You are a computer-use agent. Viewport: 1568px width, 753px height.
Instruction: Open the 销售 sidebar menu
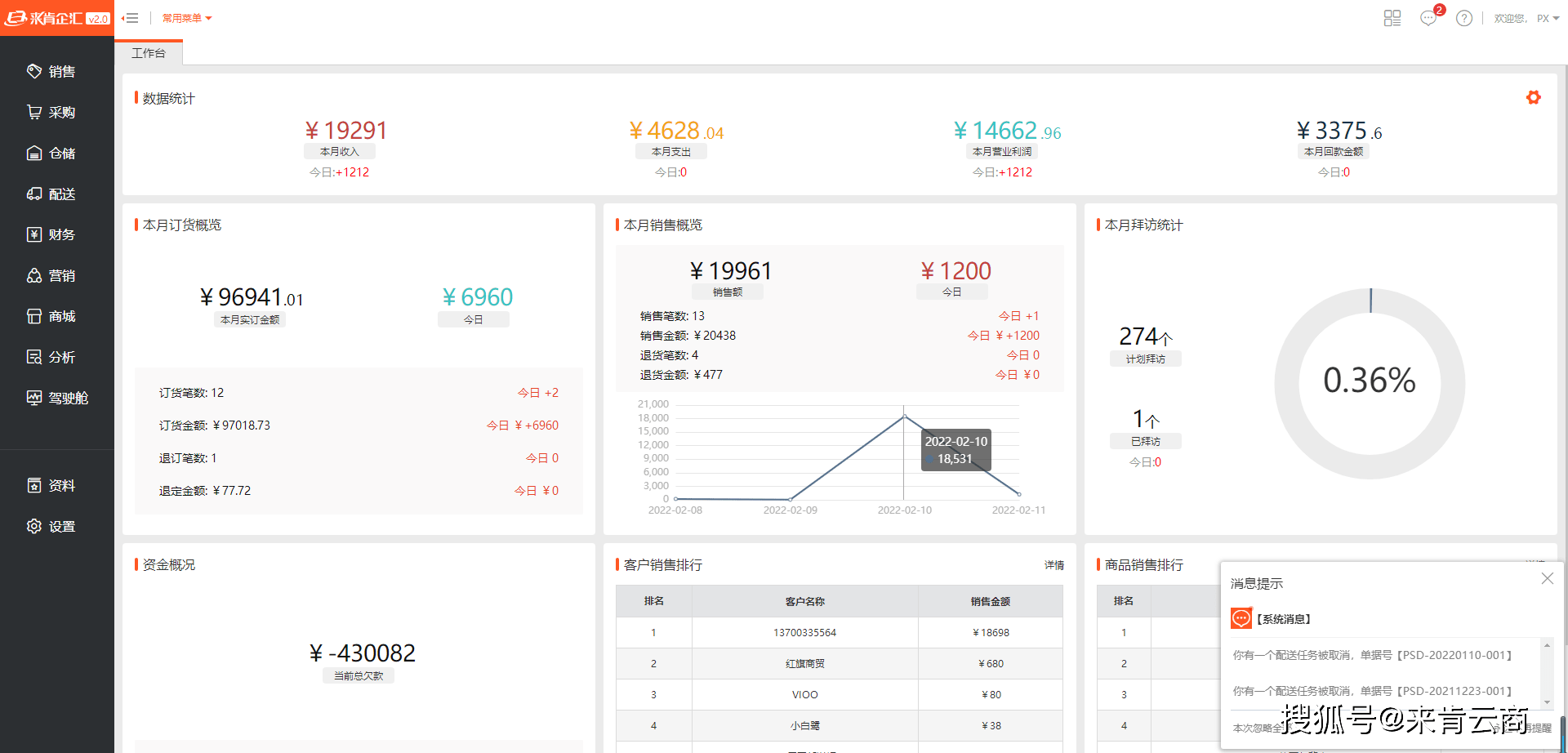(51, 72)
